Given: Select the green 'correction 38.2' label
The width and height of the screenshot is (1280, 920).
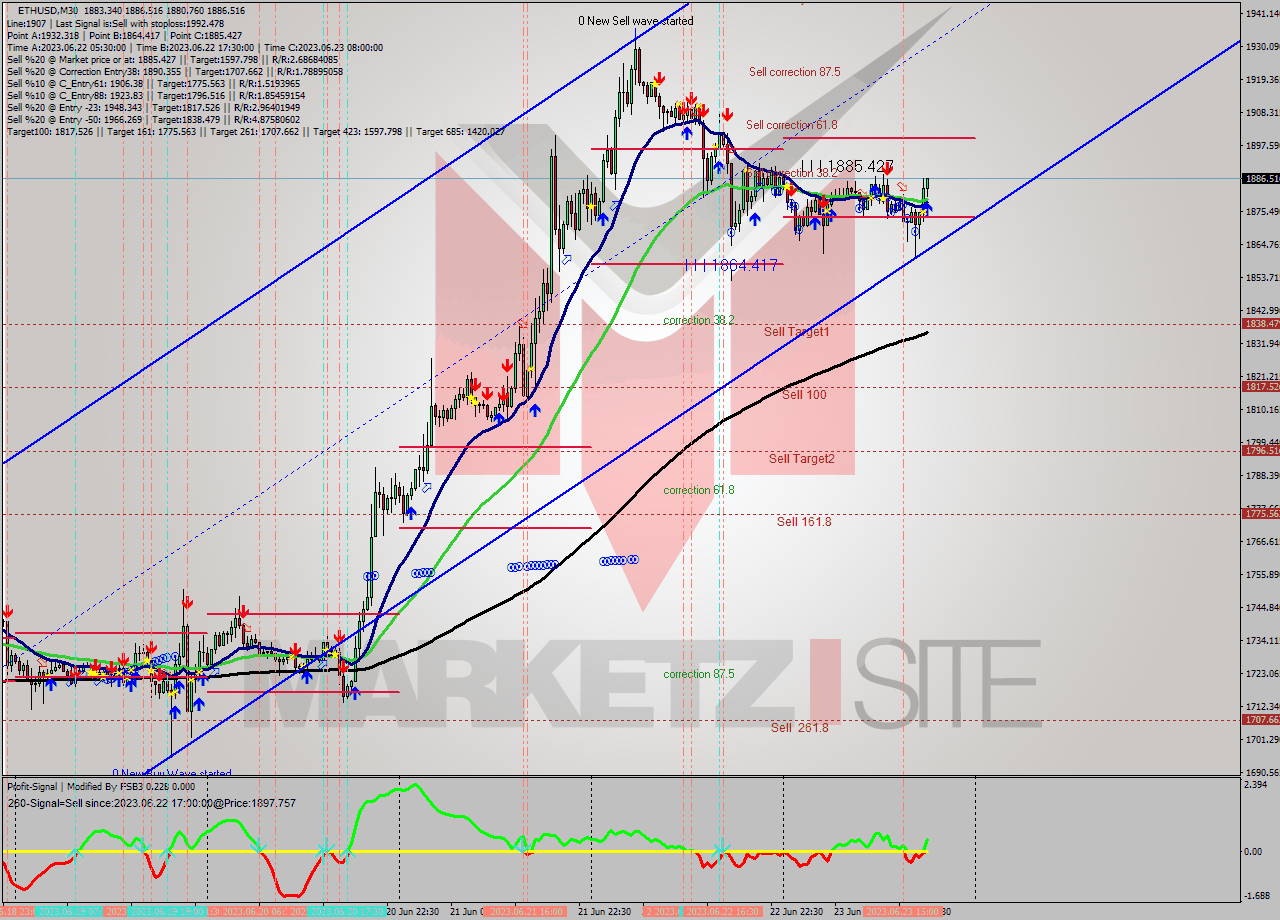Looking at the screenshot, I should 699,320.
